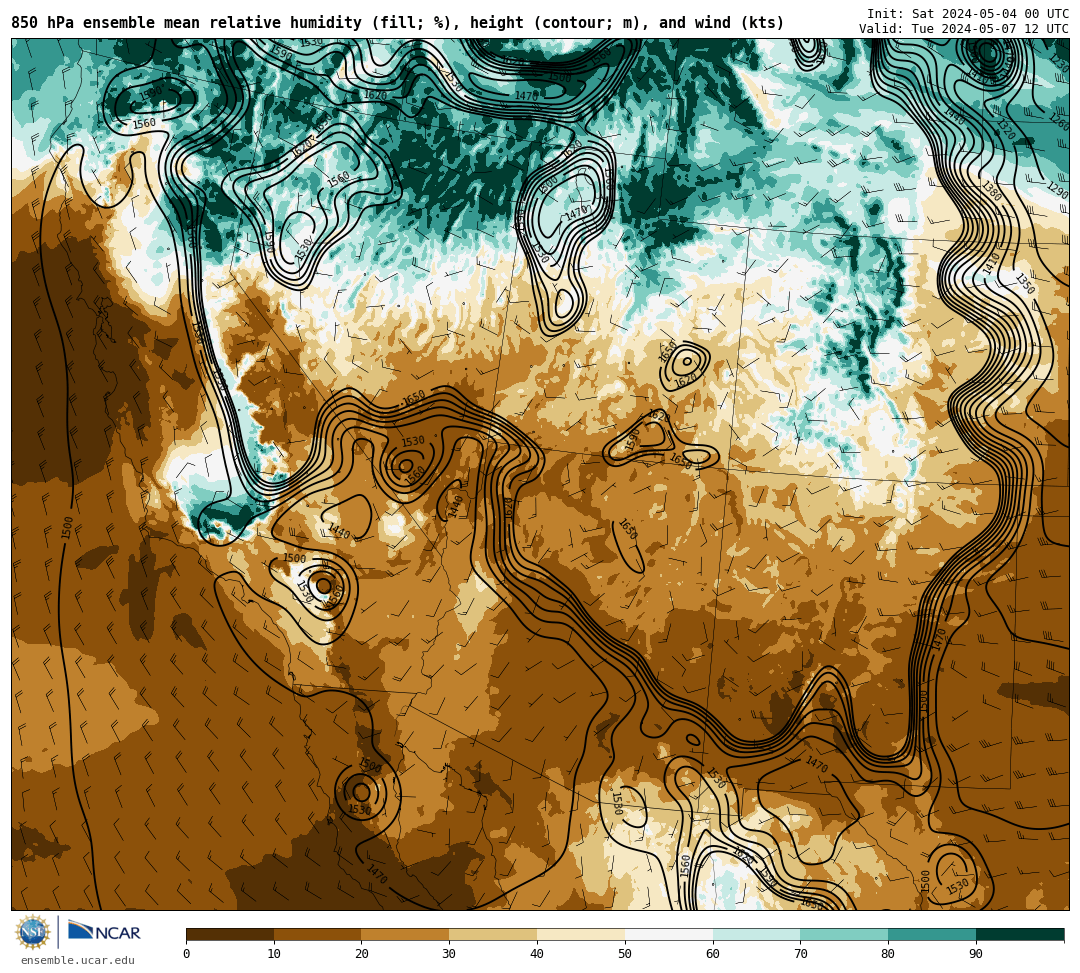Click the 10–20% brown colorbar segment
Viewport: 1080px width, 973px height.
click(x=318, y=934)
